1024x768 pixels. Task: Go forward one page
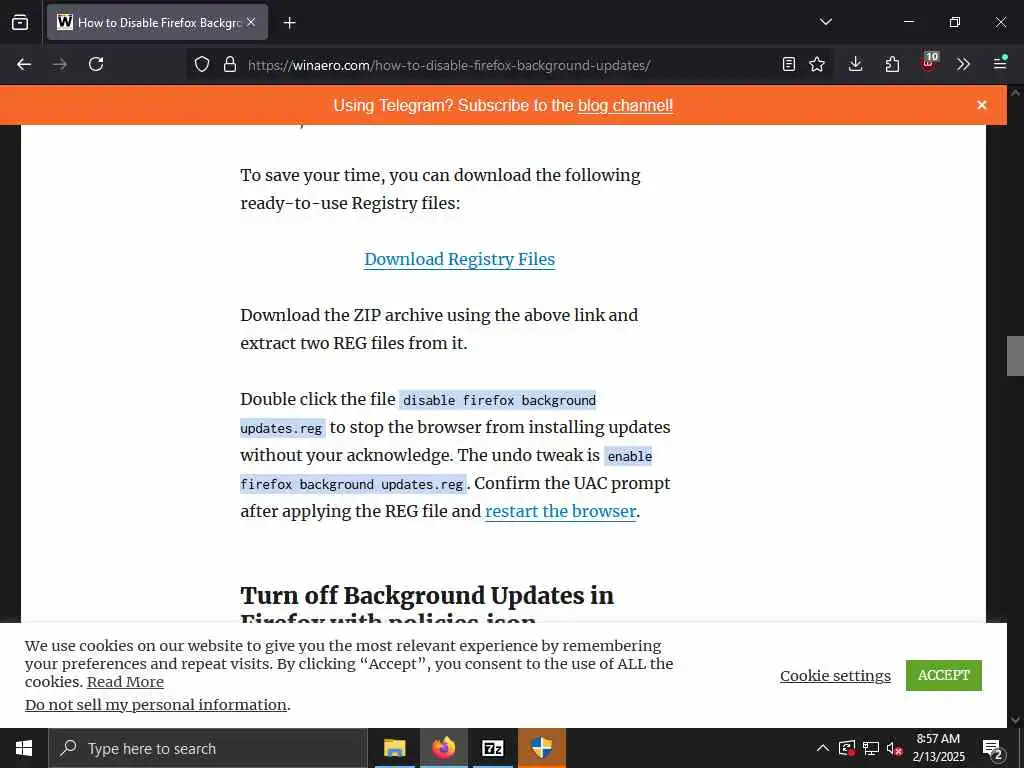click(60, 64)
